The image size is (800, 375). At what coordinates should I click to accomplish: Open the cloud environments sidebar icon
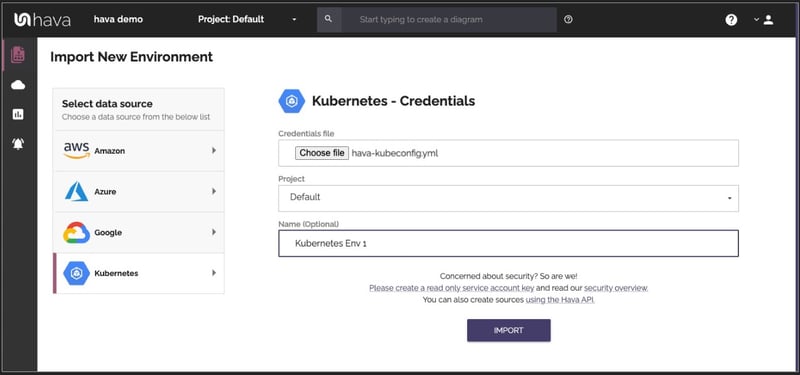(x=18, y=85)
